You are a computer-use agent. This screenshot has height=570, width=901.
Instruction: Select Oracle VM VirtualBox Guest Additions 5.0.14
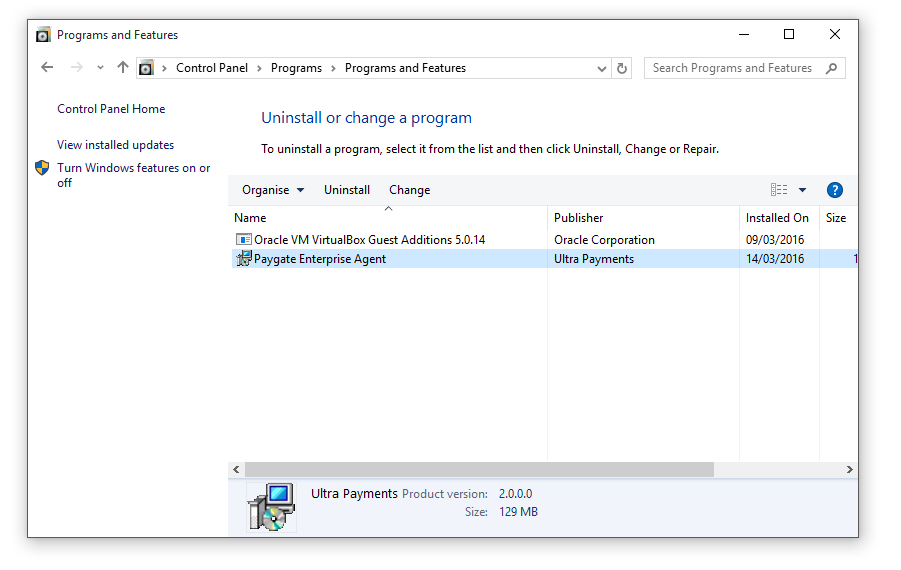pos(369,240)
